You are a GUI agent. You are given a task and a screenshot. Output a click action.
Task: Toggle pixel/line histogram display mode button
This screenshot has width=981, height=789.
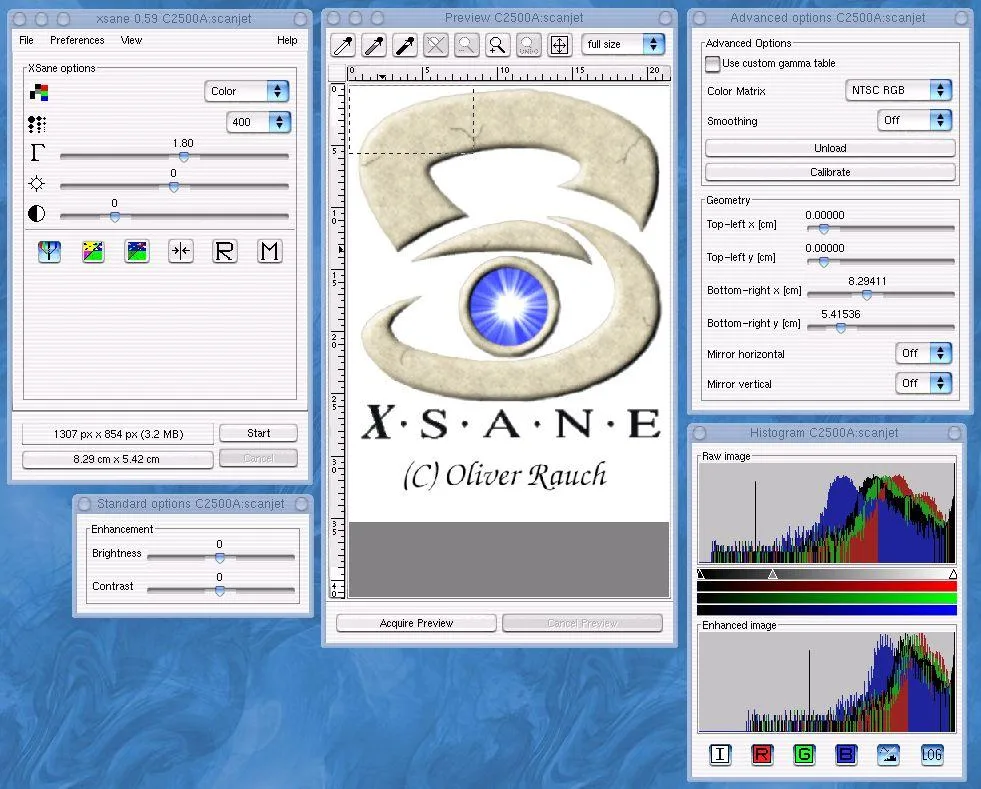[x=888, y=755]
